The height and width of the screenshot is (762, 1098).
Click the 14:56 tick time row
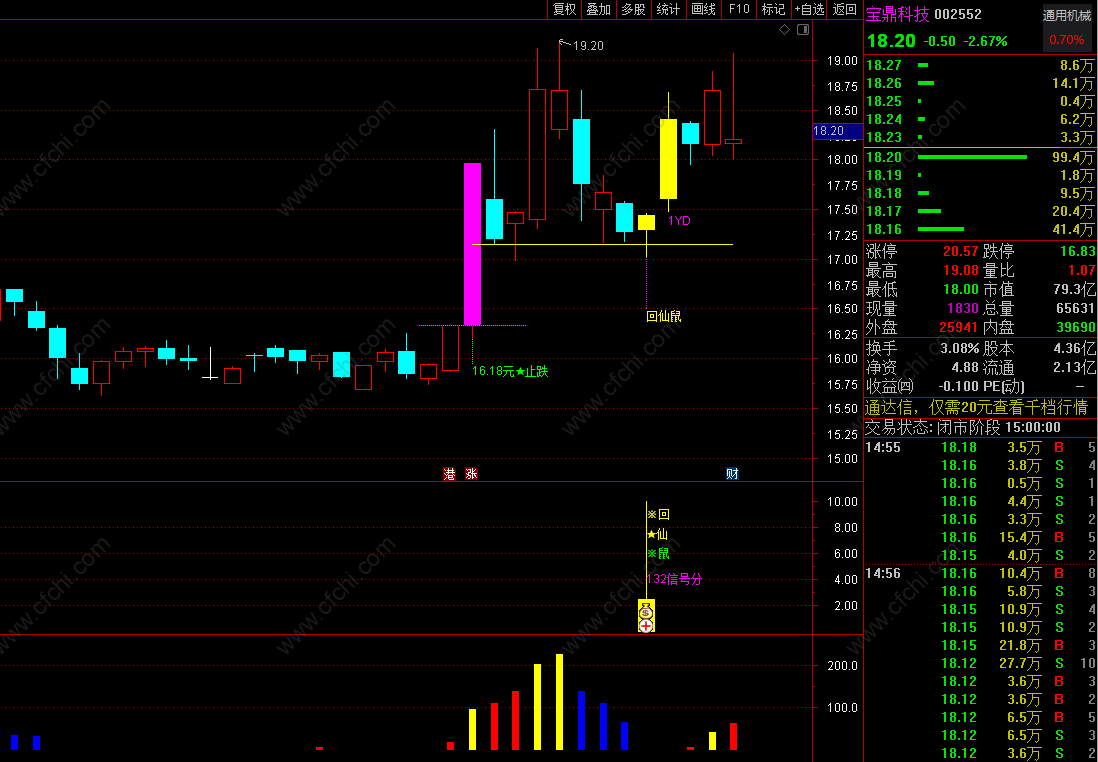tap(980, 574)
